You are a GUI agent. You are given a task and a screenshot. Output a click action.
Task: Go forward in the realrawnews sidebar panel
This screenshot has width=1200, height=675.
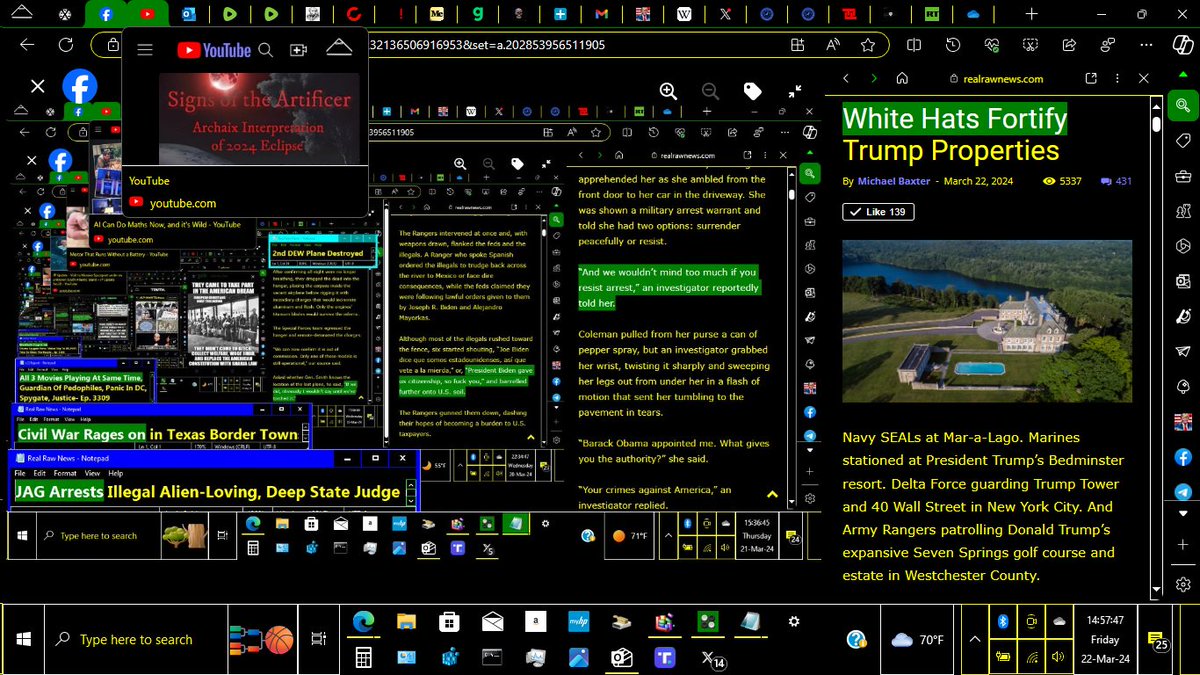click(874, 78)
